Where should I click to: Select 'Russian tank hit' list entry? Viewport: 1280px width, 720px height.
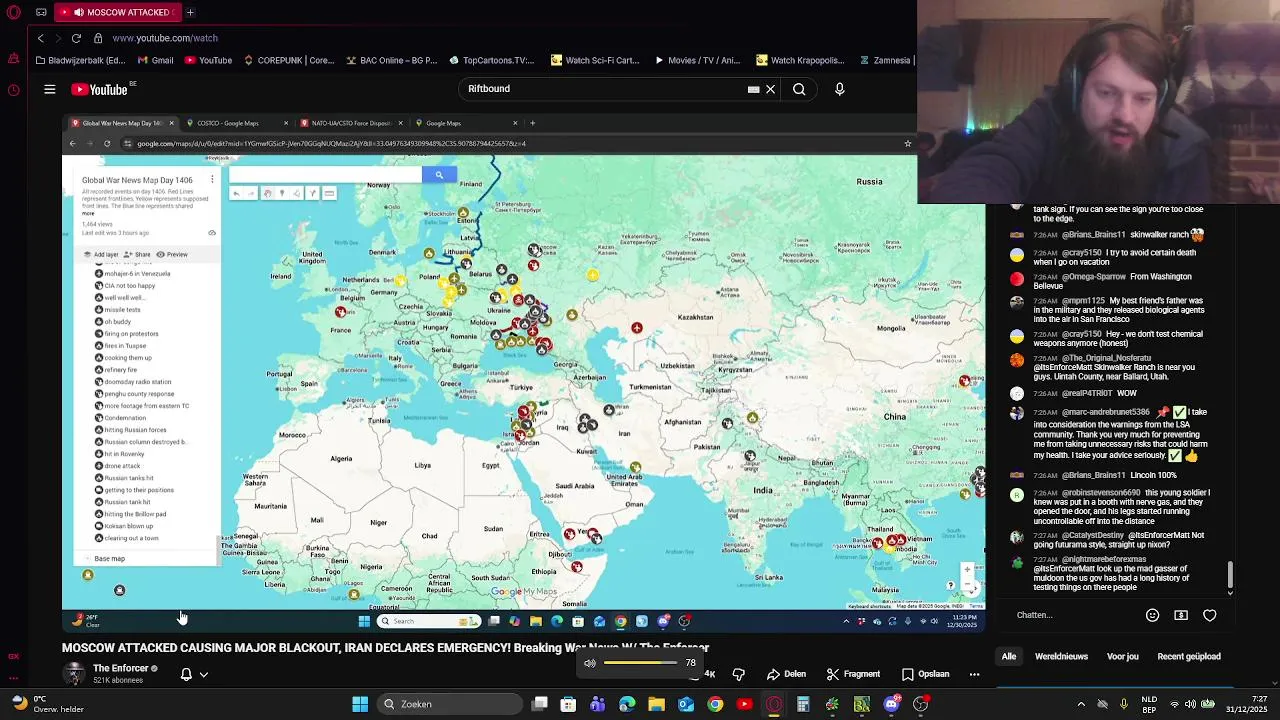click(x=127, y=502)
